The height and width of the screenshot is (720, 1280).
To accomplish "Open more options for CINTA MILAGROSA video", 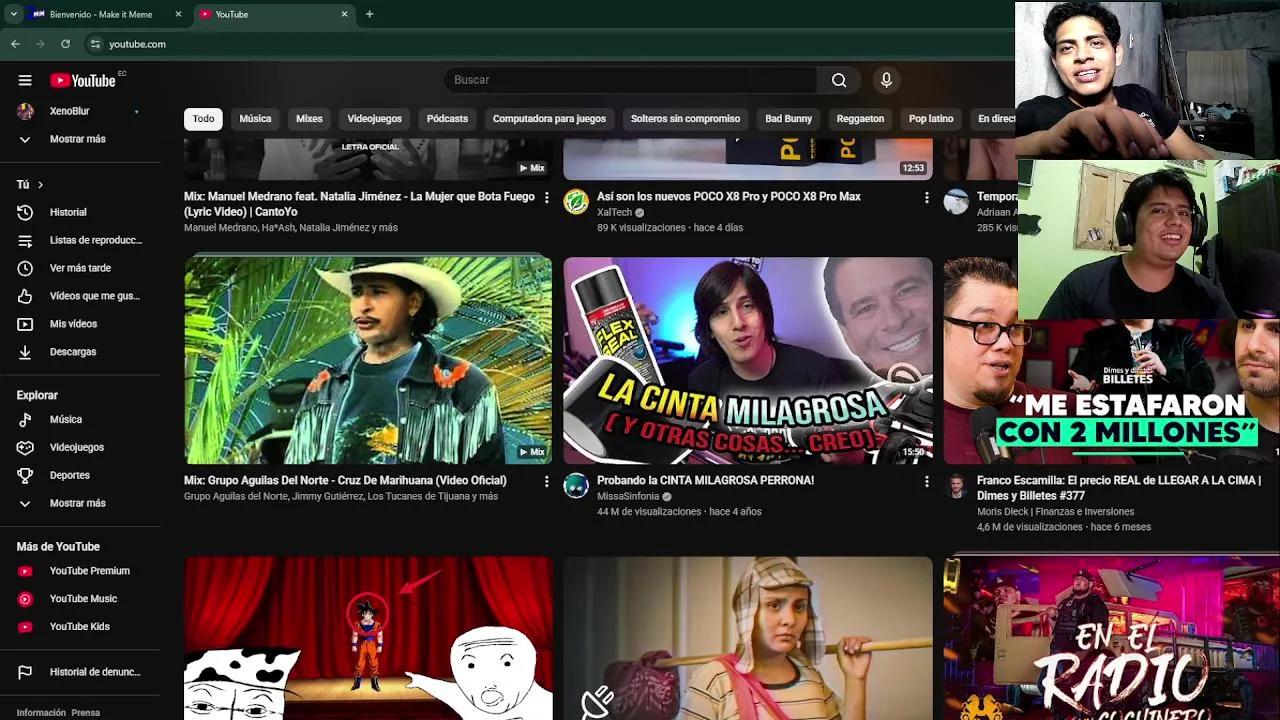I will (x=926, y=482).
